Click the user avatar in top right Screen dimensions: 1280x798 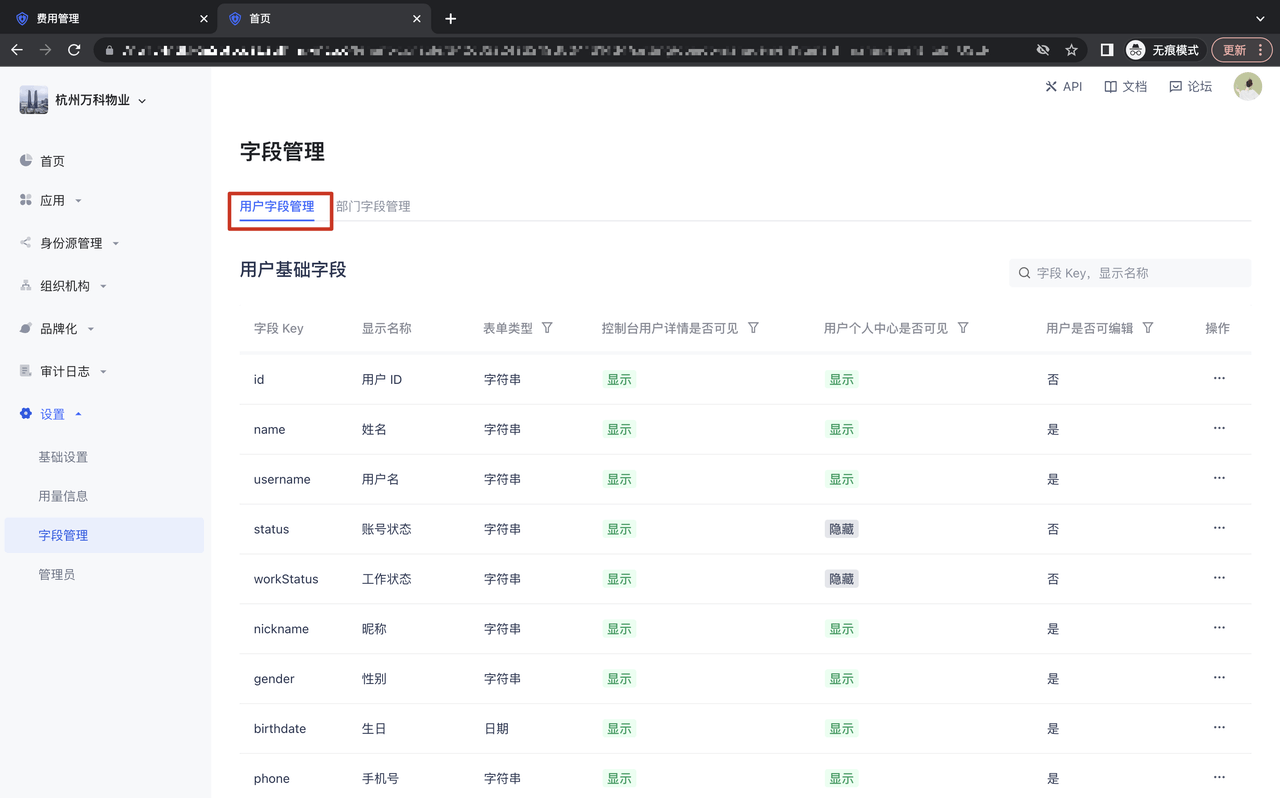click(1247, 87)
